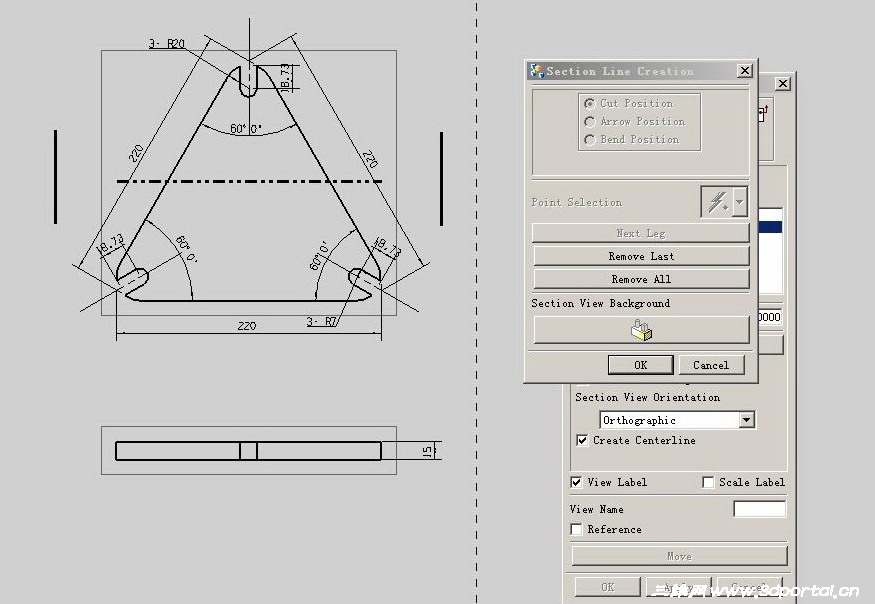Click the Remove All button
Screen dimensions: 875x604
641,279
